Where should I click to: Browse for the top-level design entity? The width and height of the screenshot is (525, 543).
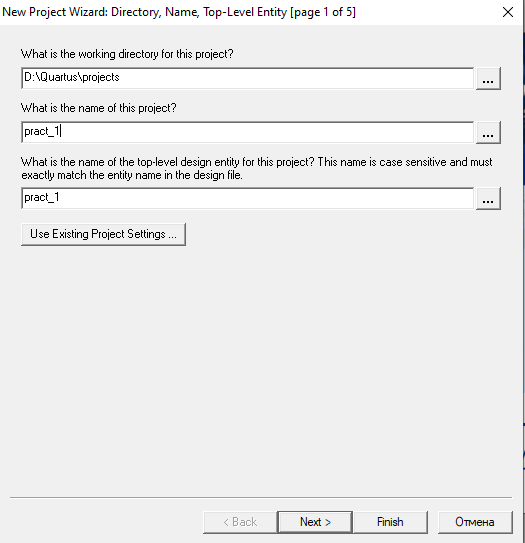[x=488, y=198]
